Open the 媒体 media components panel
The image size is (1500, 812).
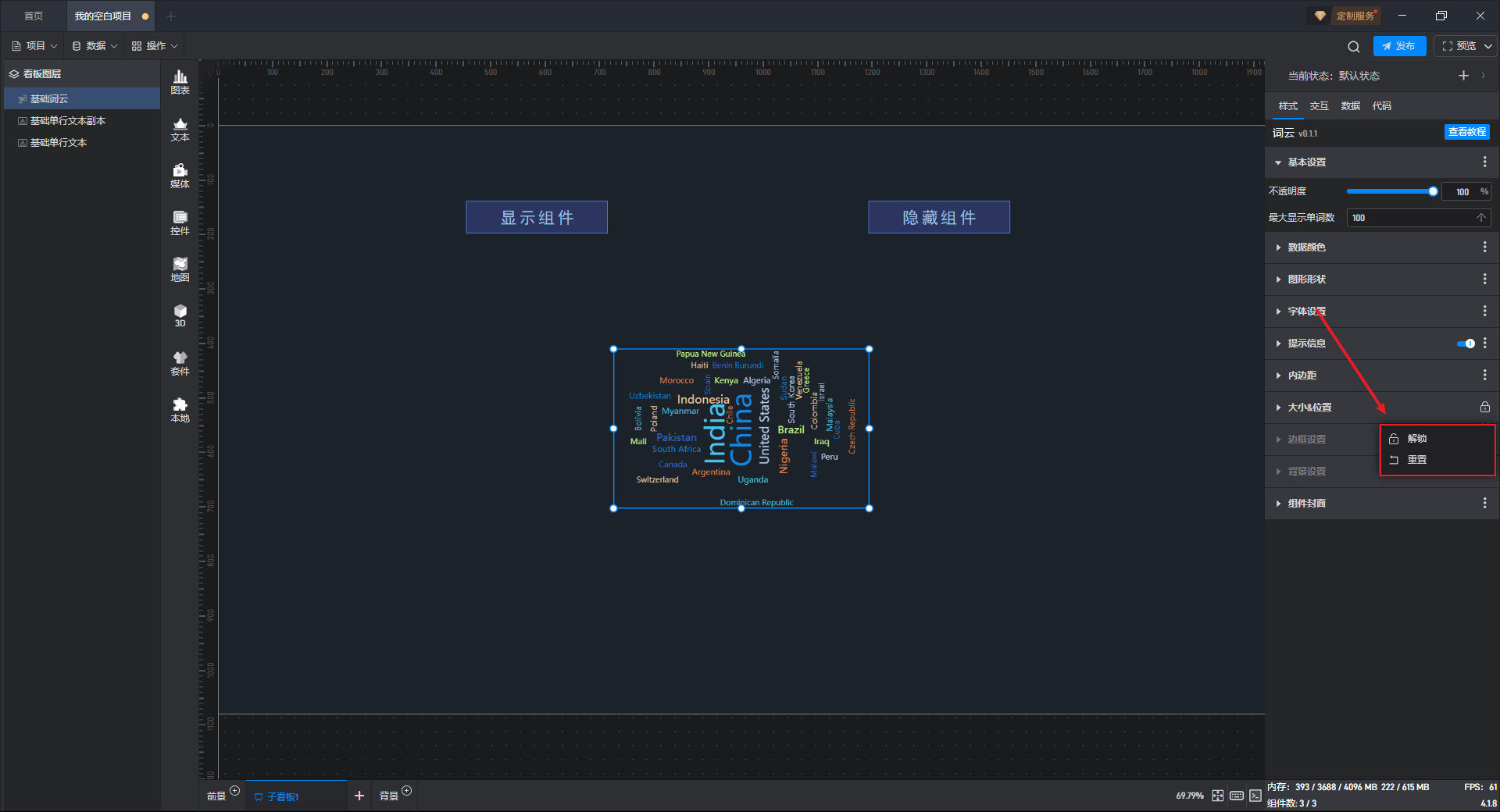[180, 176]
